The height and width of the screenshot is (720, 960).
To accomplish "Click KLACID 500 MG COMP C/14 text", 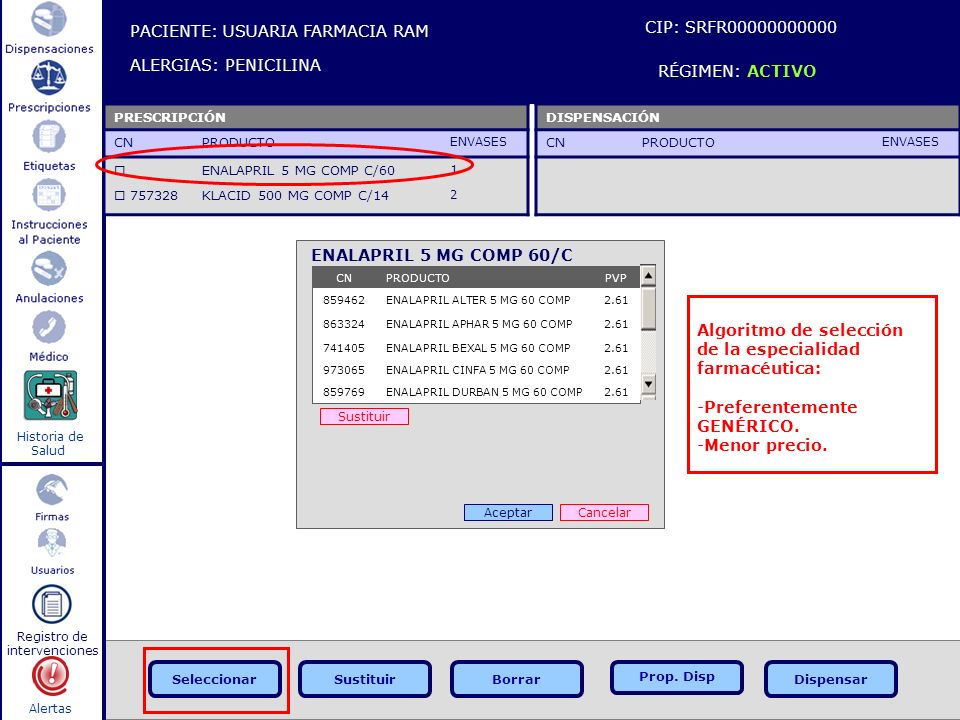I will (x=295, y=195).
